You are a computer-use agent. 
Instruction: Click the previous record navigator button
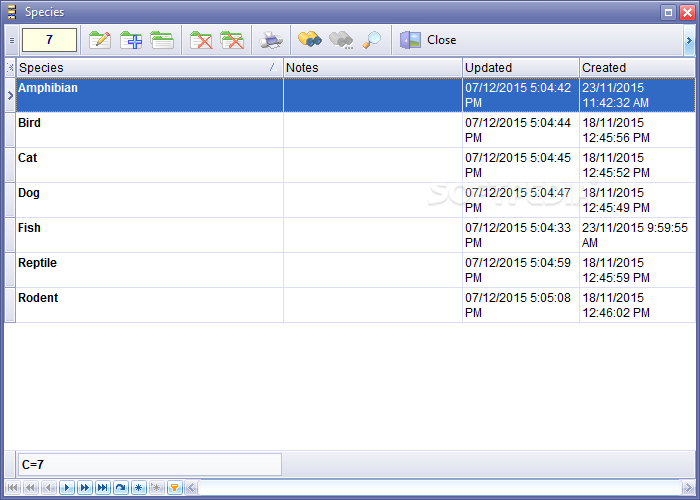[49, 488]
